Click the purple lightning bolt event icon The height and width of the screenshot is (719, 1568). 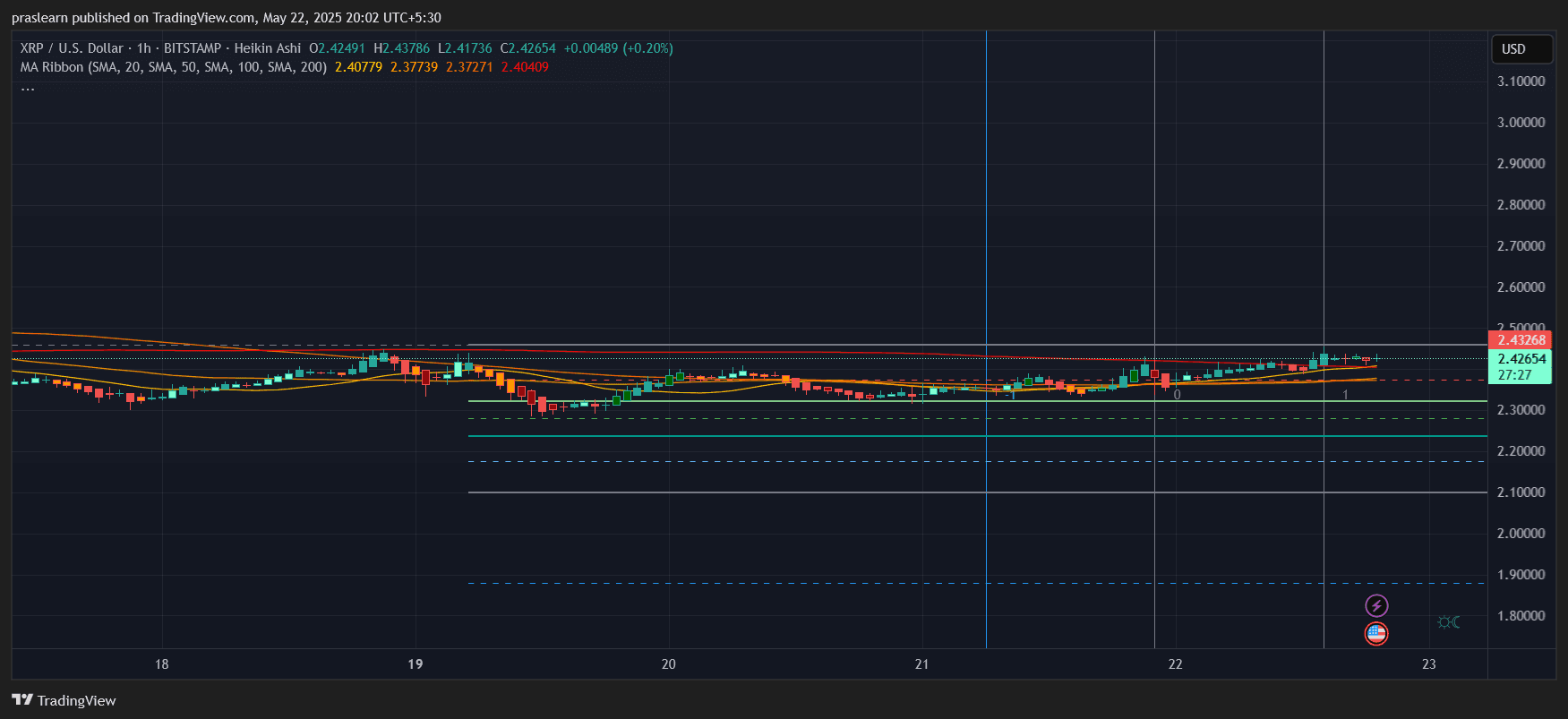[x=1376, y=606]
